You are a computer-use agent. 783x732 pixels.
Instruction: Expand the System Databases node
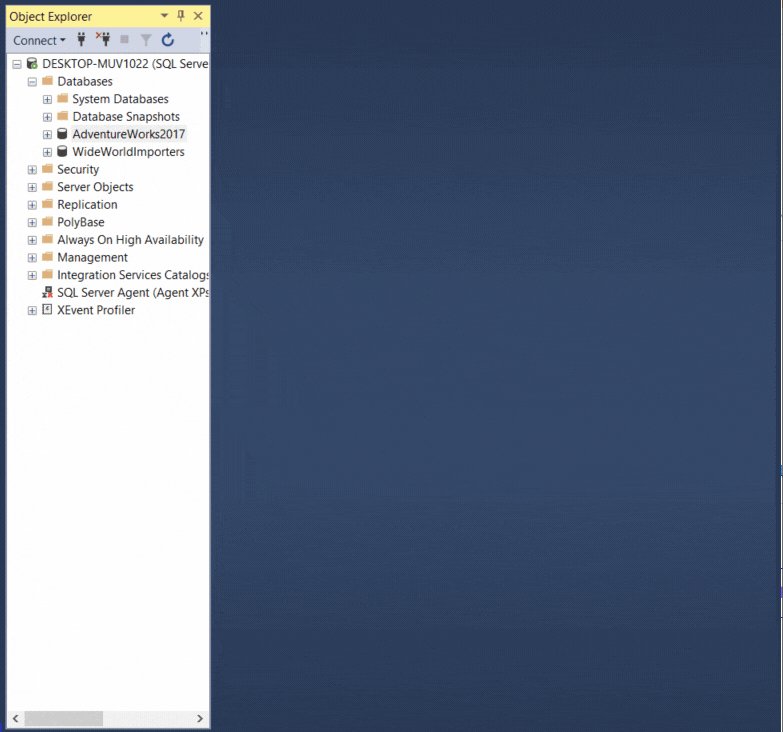click(x=47, y=99)
